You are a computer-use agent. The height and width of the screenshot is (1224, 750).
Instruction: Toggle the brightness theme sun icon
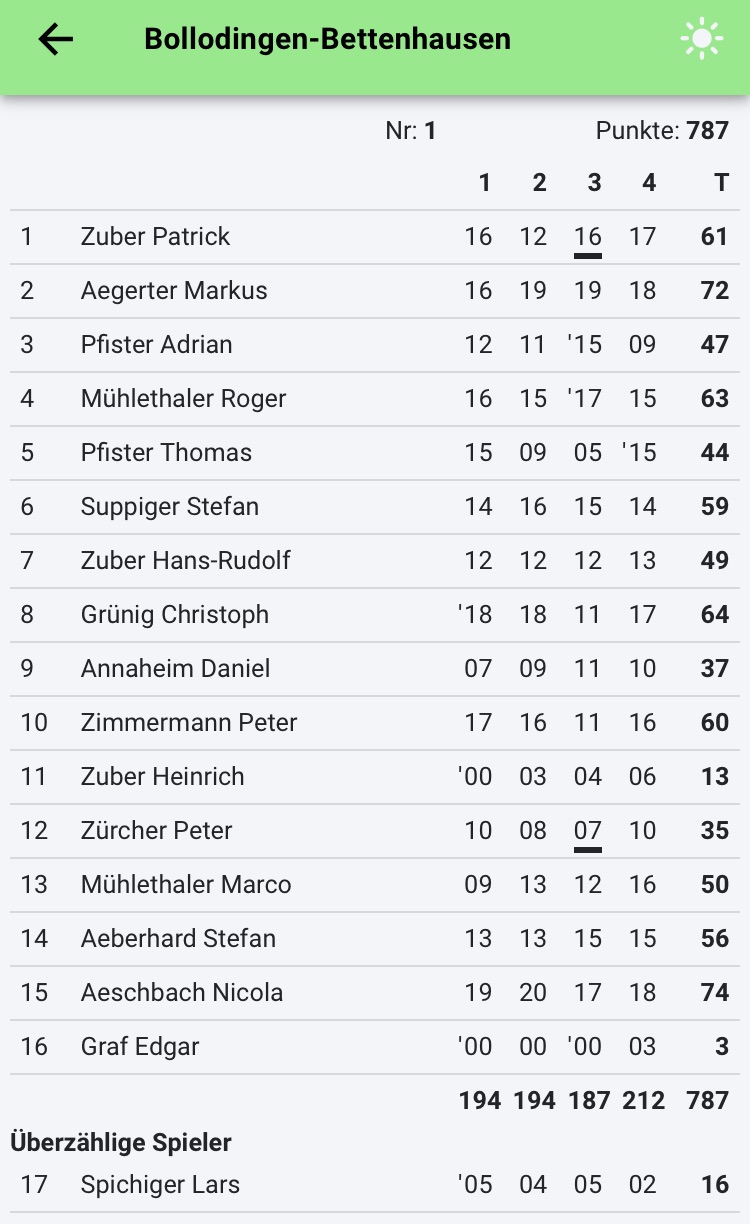(701, 39)
